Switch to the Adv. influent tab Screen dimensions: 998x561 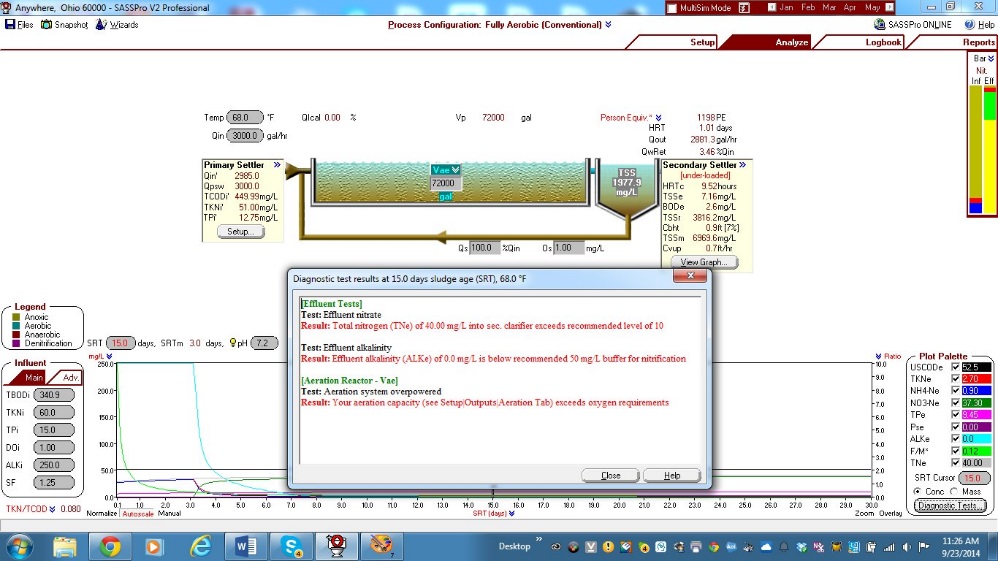[71, 377]
